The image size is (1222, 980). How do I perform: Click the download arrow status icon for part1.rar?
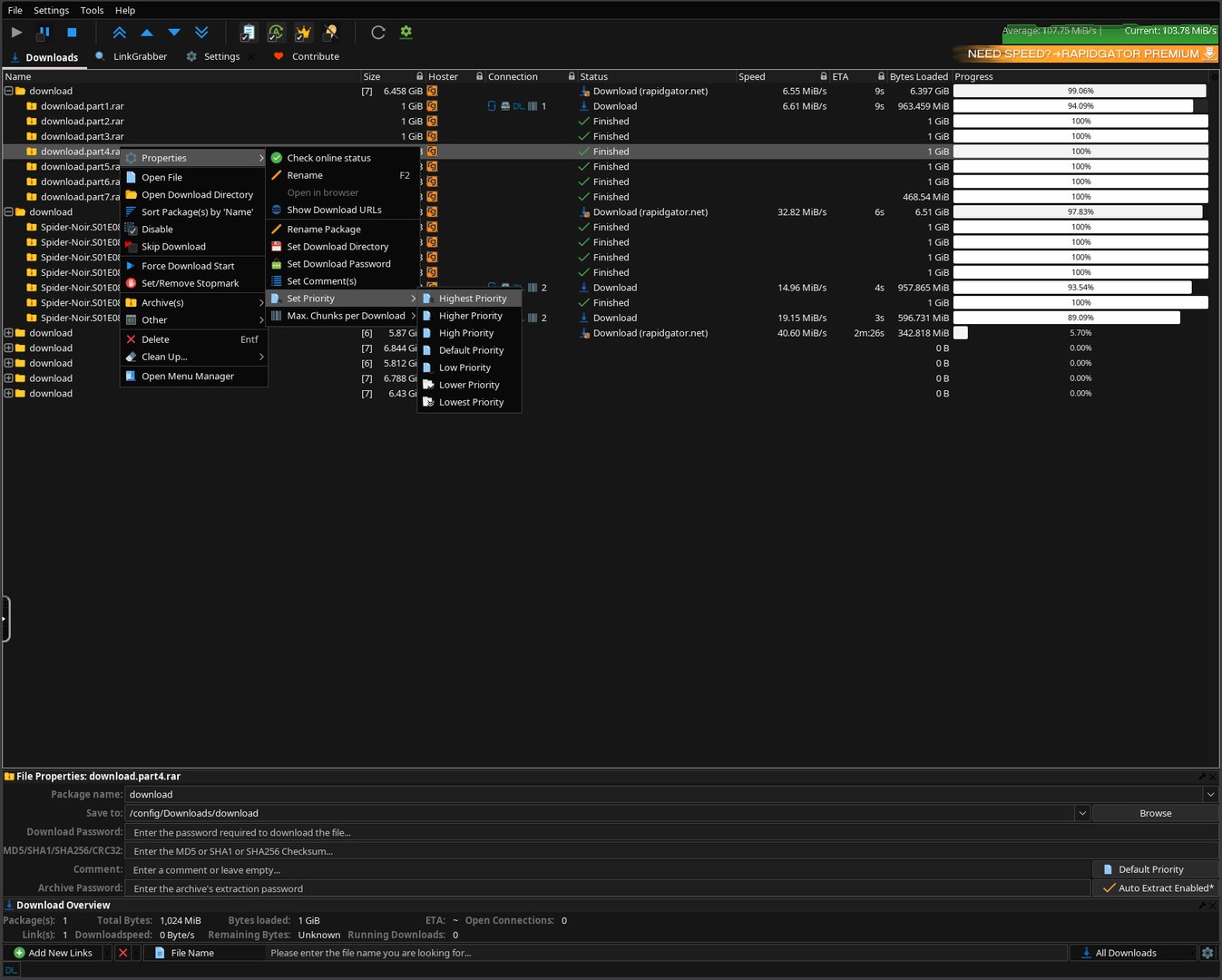point(584,106)
